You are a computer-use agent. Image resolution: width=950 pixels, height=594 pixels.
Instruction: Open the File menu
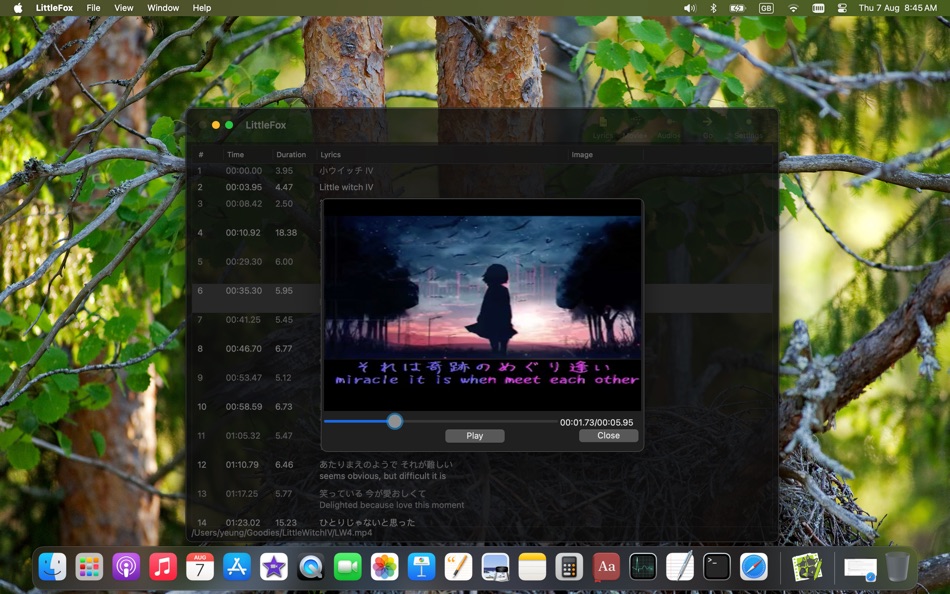(x=93, y=8)
